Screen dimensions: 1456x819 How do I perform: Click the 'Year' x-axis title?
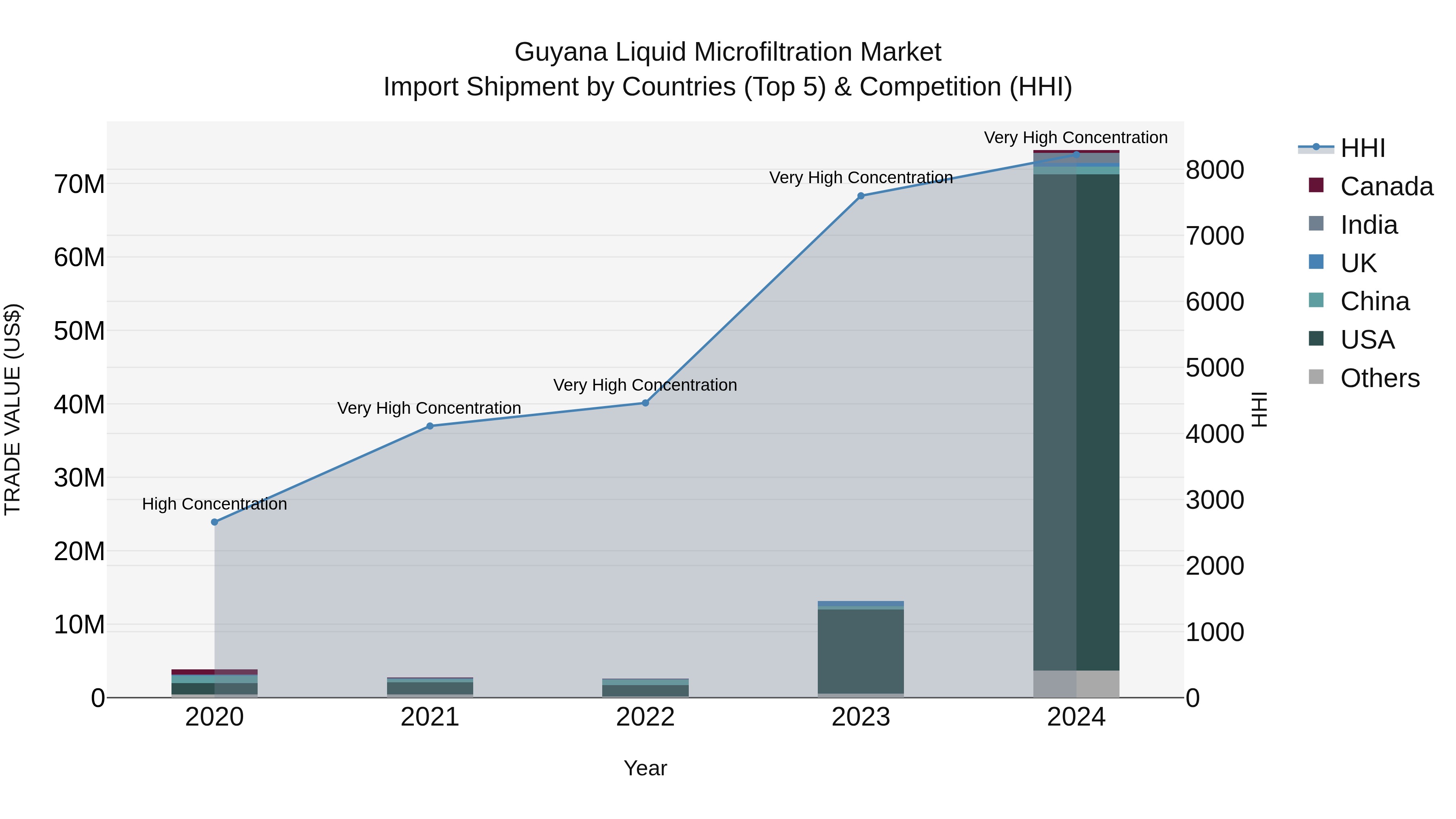click(645, 768)
